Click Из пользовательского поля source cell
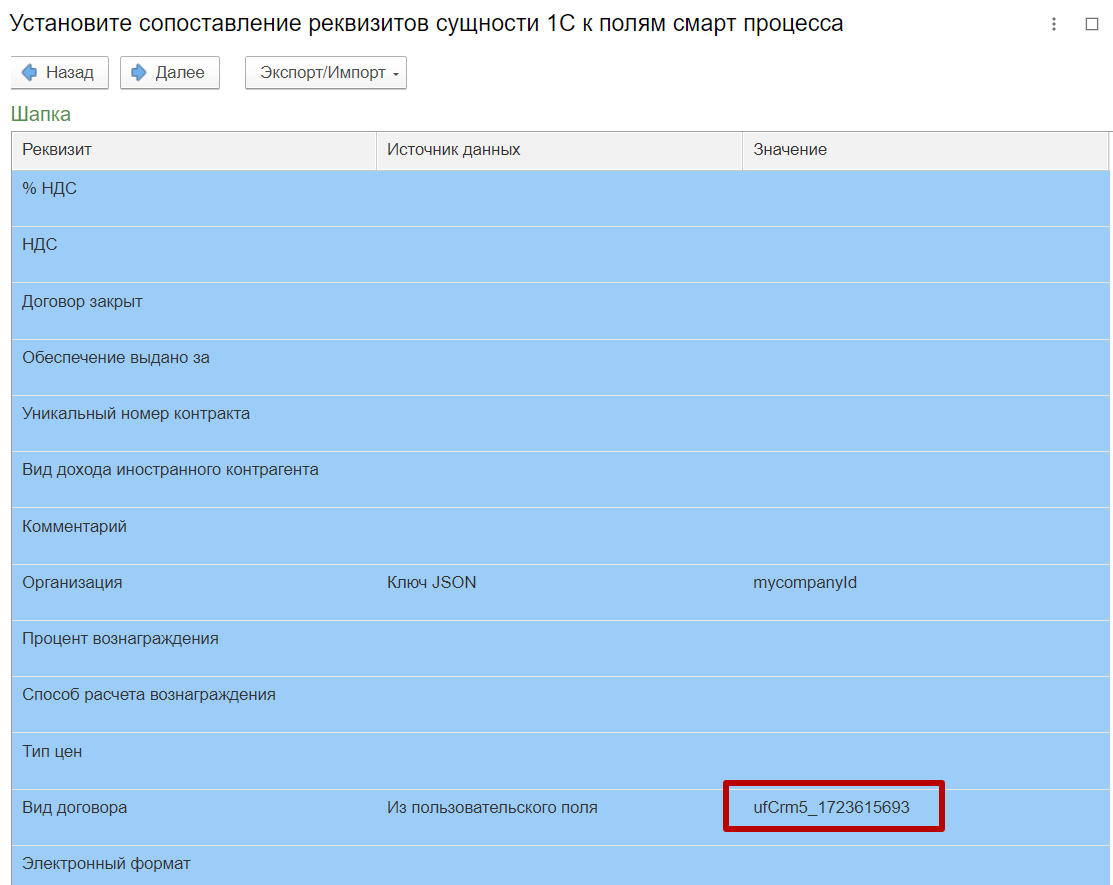This screenshot has height=885, width=1113. point(492,808)
